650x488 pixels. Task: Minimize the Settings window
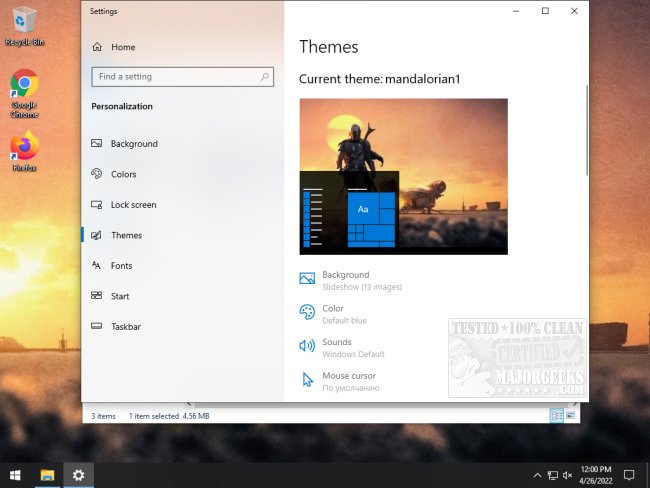[516, 11]
